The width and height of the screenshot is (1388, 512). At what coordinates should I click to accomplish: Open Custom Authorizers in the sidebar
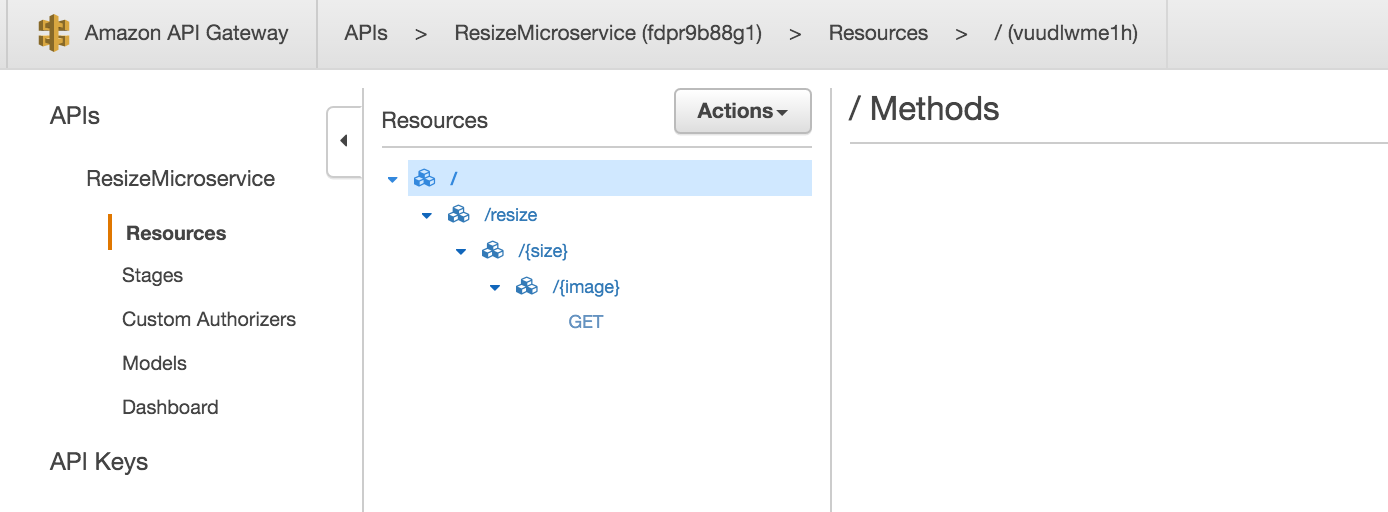[x=209, y=320]
